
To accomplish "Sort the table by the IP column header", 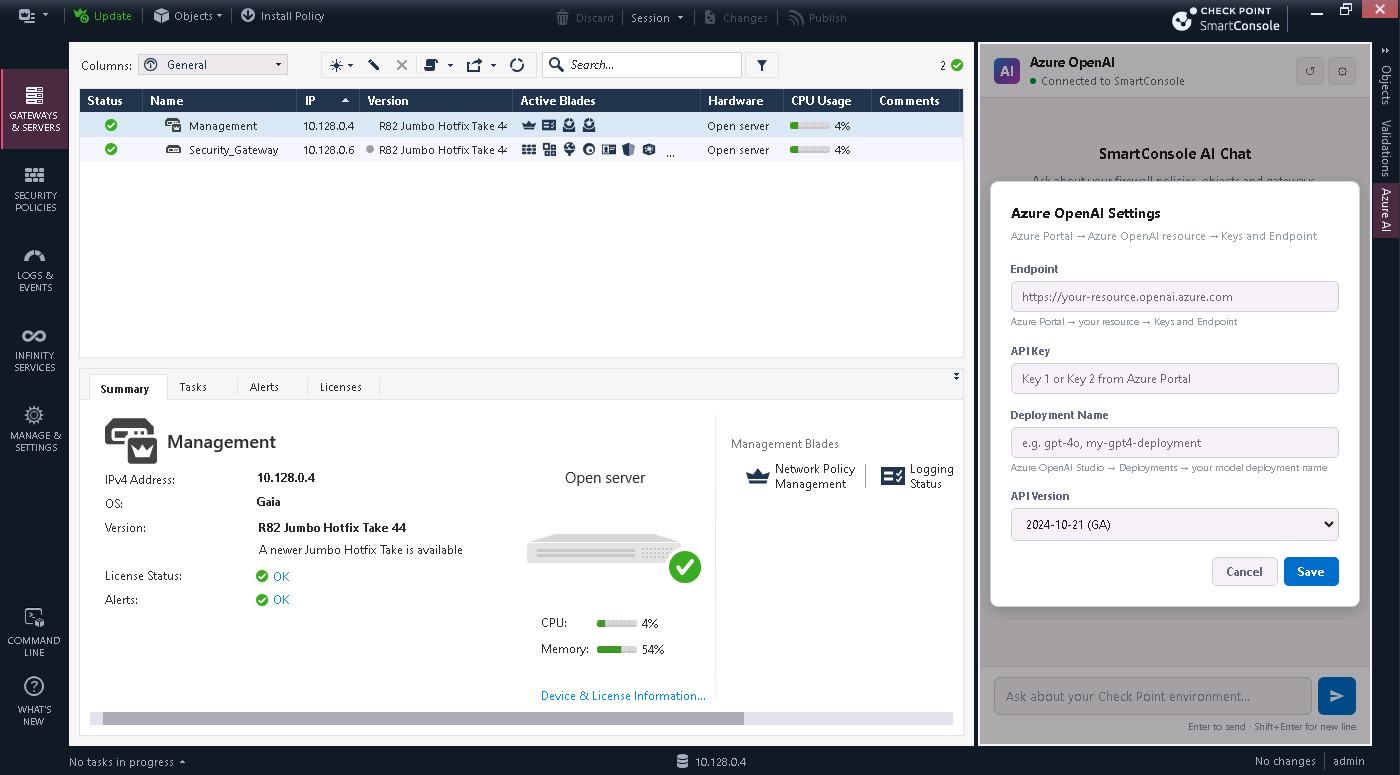I will [327, 101].
